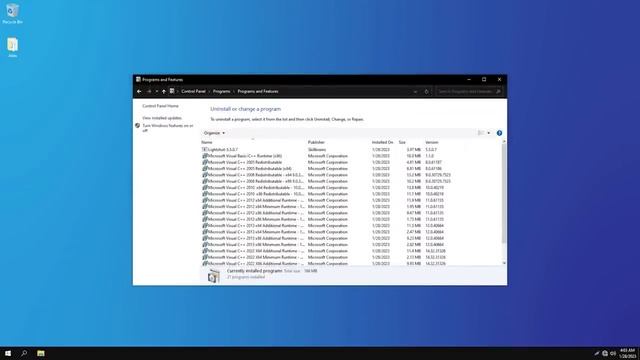Open Help via the blue question icon
Viewport: 640px width, 360px height.
499,133
